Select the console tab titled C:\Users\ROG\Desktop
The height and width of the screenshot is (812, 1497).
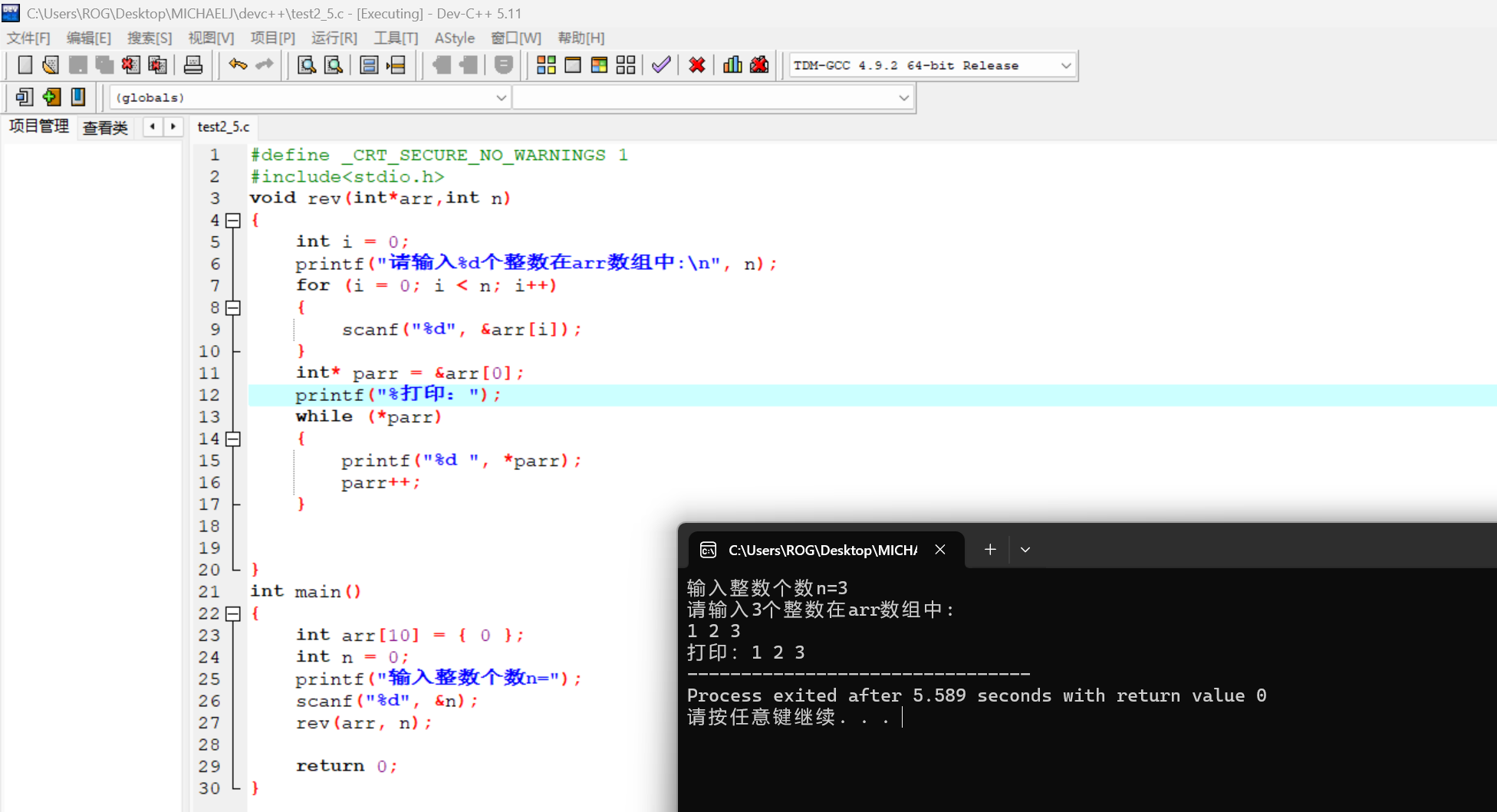(x=822, y=550)
